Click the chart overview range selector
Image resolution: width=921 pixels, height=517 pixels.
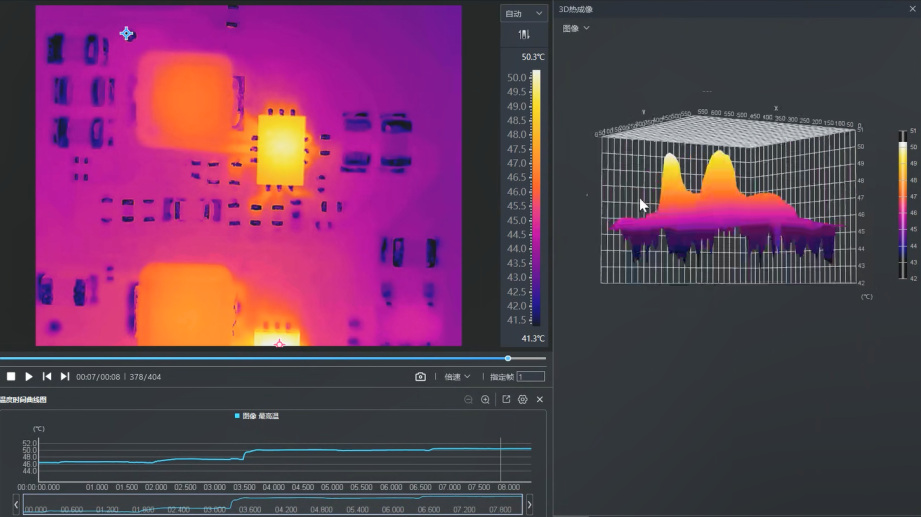coord(273,504)
